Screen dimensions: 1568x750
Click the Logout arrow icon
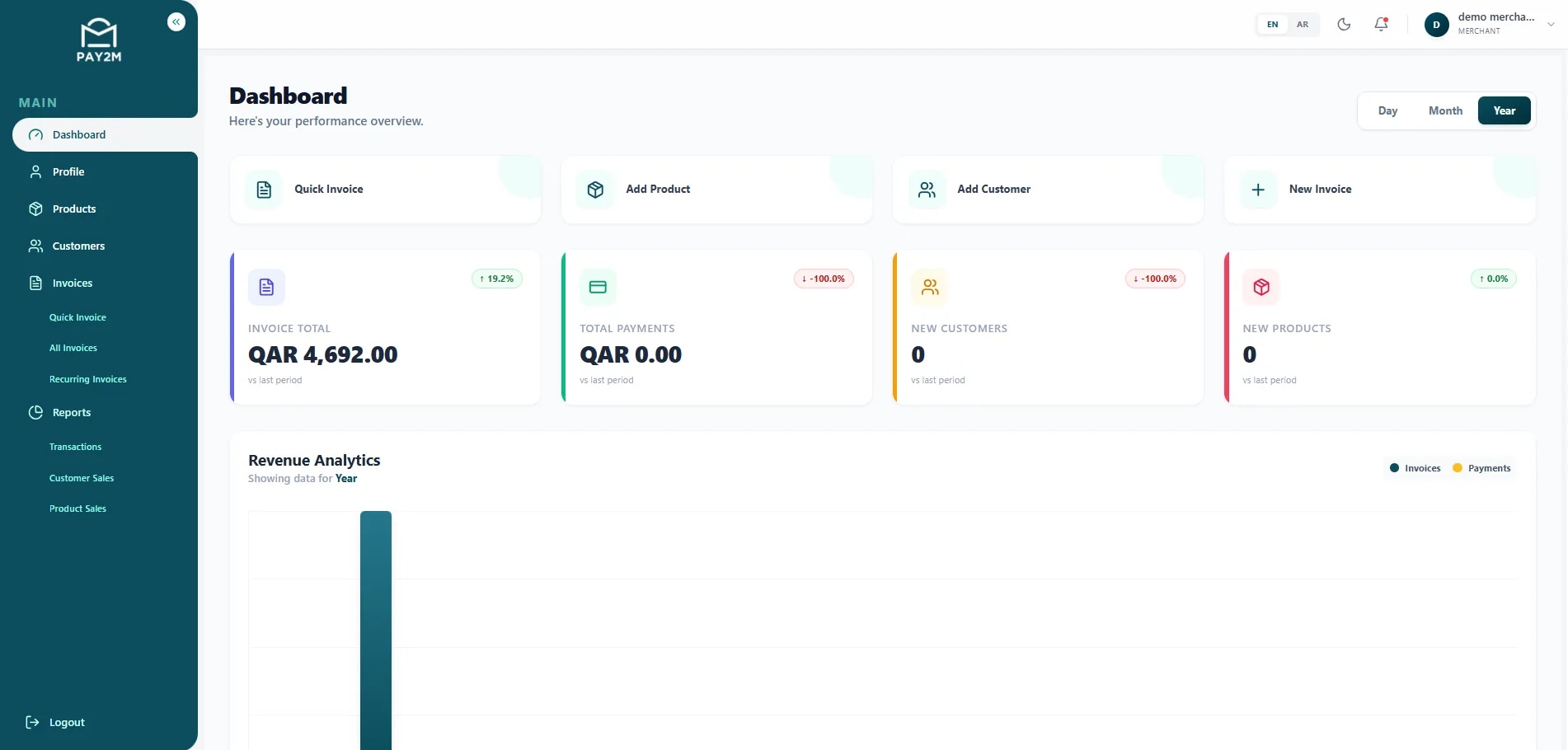coord(32,722)
